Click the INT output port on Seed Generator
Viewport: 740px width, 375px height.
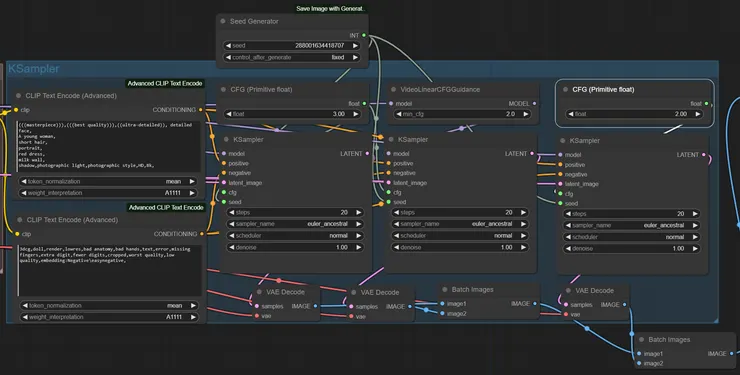tap(364, 35)
